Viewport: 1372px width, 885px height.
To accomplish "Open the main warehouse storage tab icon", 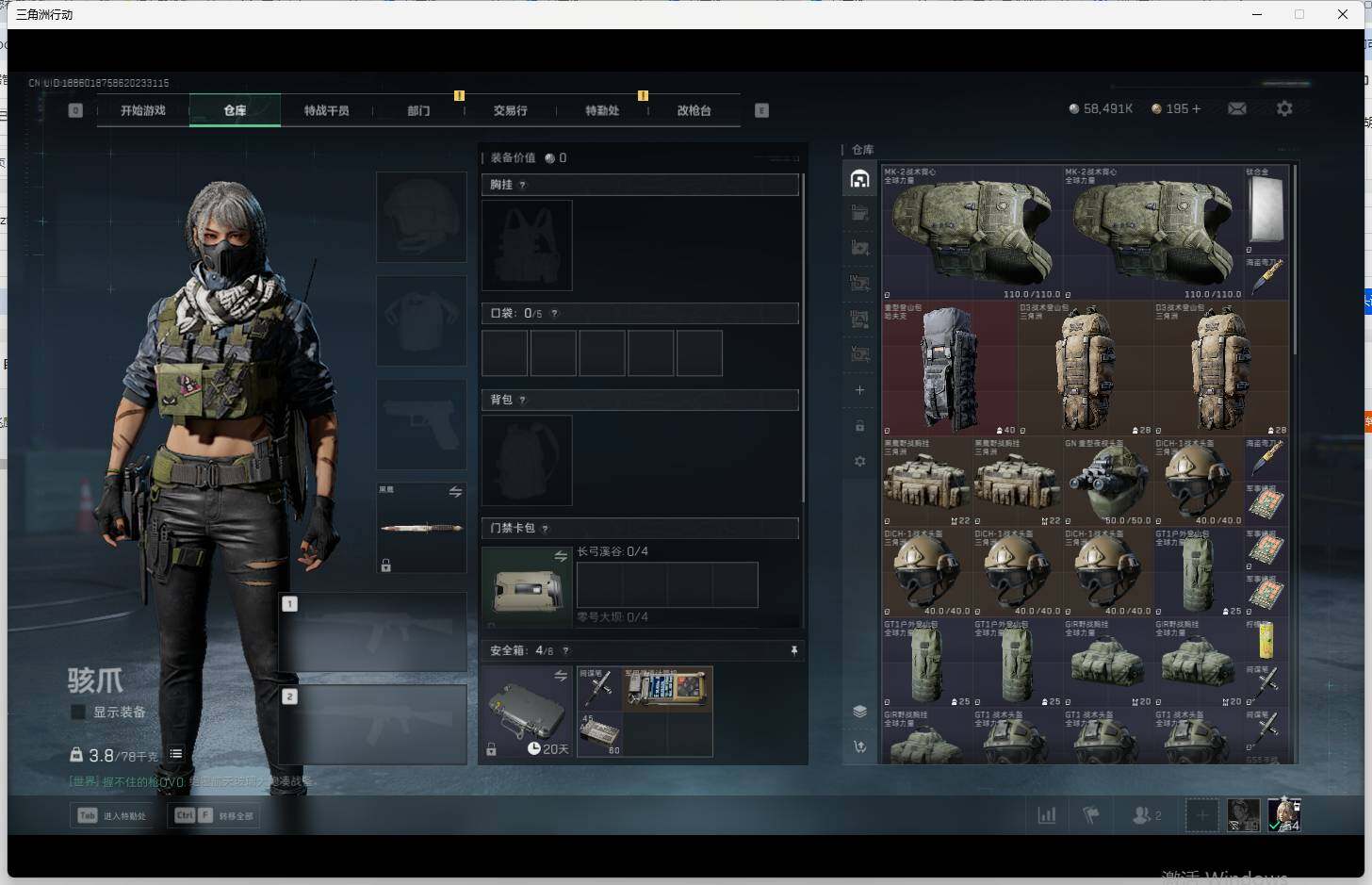I will (x=859, y=179).
